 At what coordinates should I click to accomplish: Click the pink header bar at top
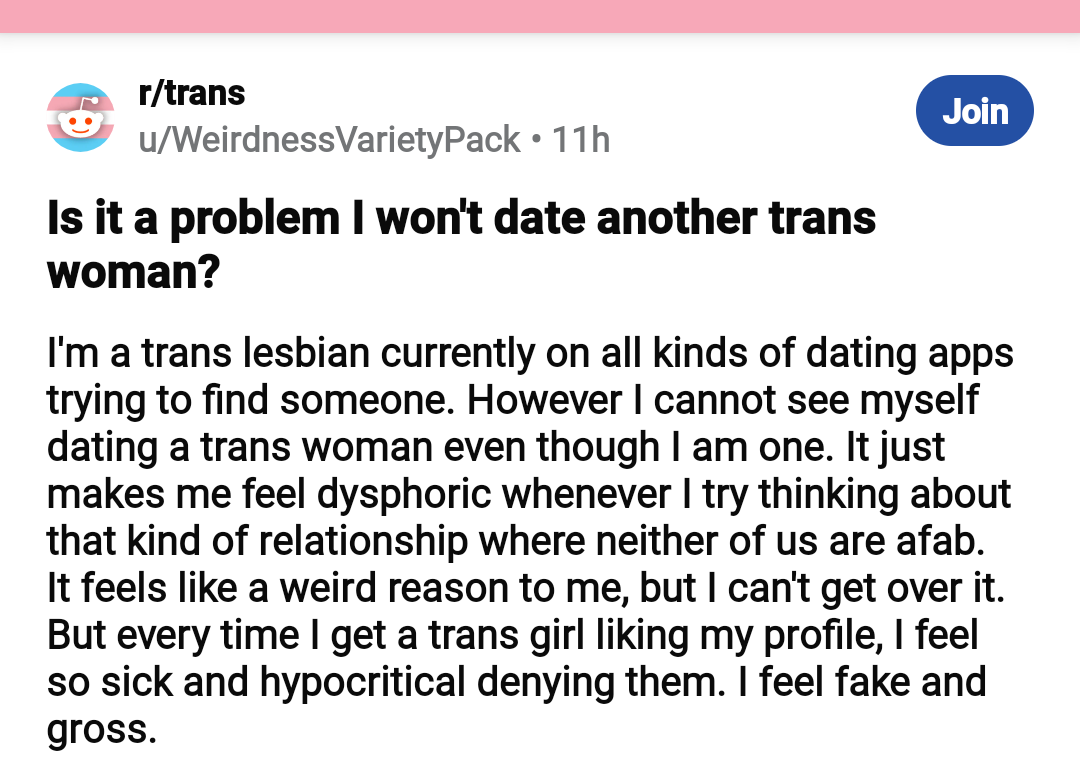[540, 16]
